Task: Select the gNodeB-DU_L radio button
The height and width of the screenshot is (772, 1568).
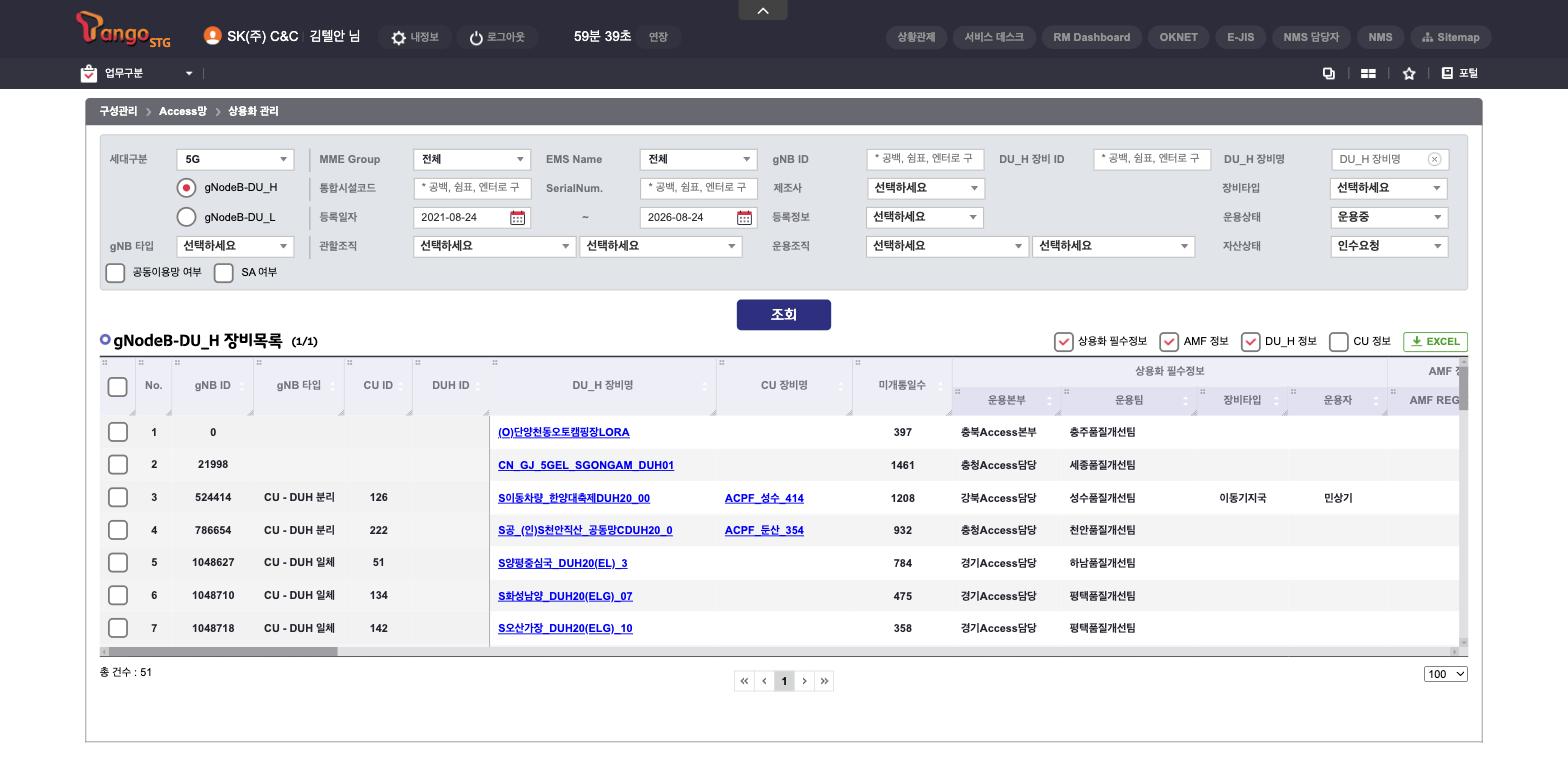Action: click(186, 217)
